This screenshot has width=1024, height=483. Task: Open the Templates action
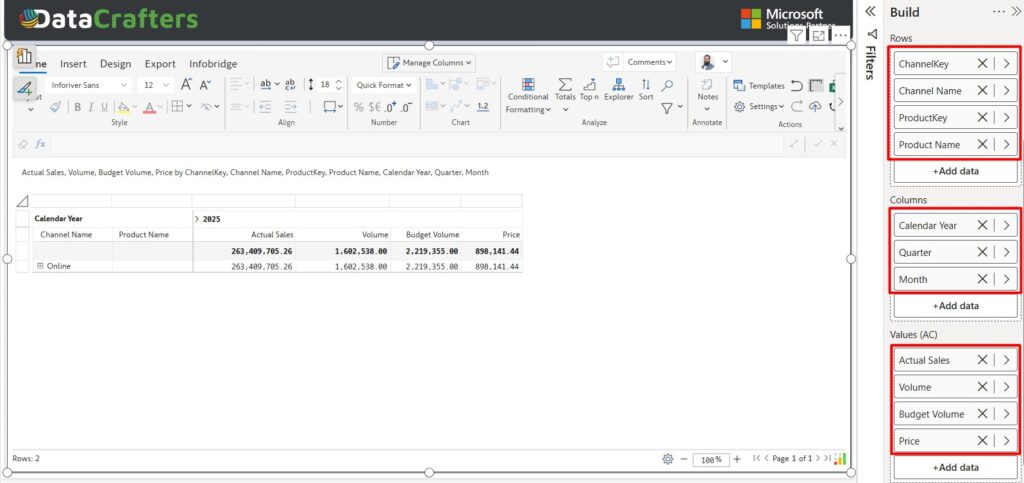coord(759,86)
